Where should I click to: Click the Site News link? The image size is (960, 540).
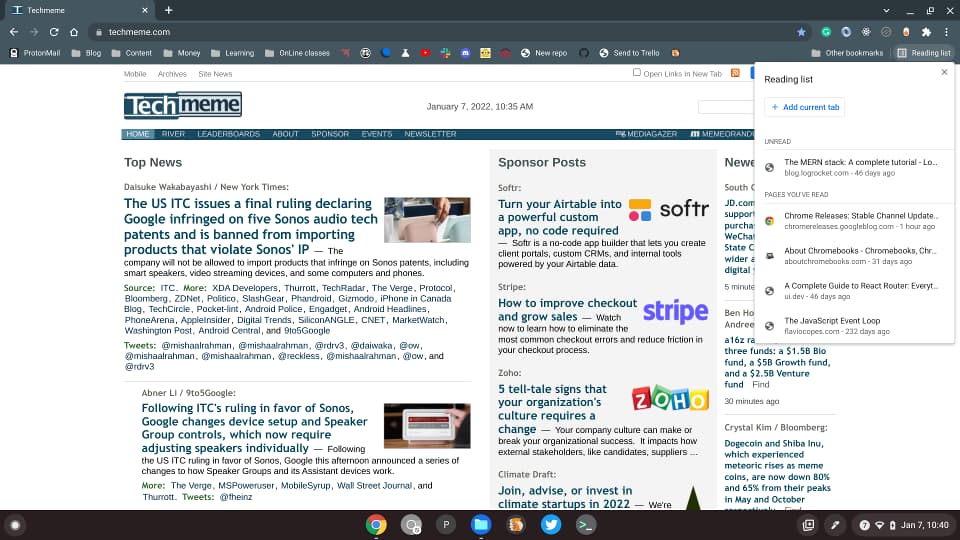(x=215, y=74)
